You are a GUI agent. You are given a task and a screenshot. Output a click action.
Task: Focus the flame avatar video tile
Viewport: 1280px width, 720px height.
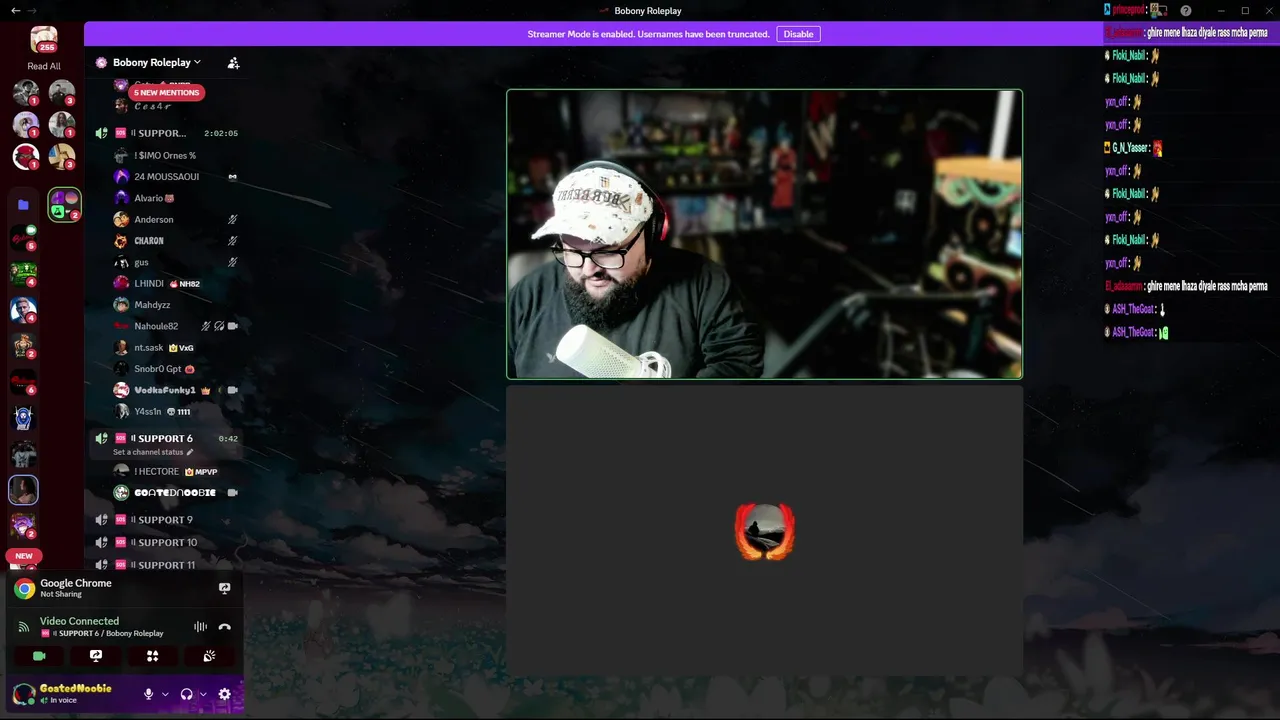764,531
